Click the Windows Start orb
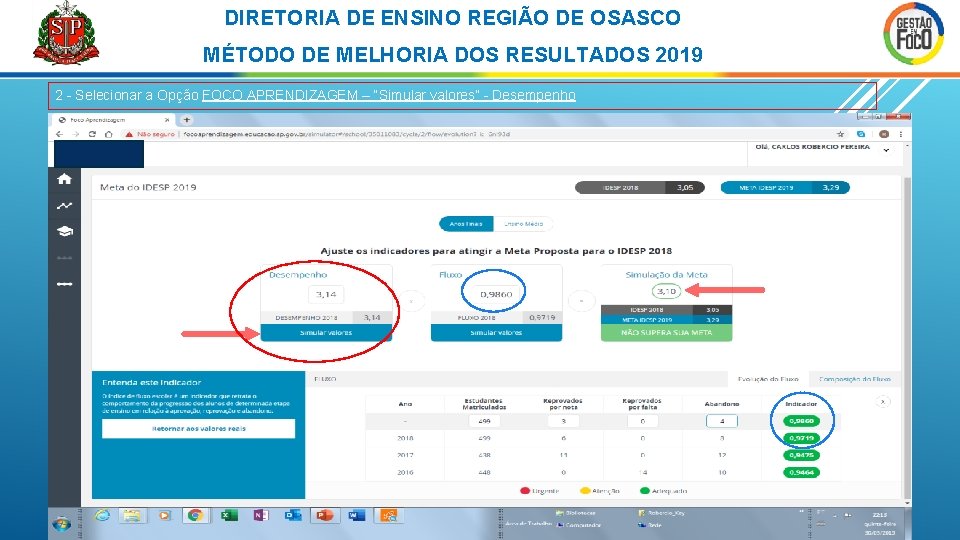This screenshot has height=540, width=960. pyautogui.click(x=61, y=524)
